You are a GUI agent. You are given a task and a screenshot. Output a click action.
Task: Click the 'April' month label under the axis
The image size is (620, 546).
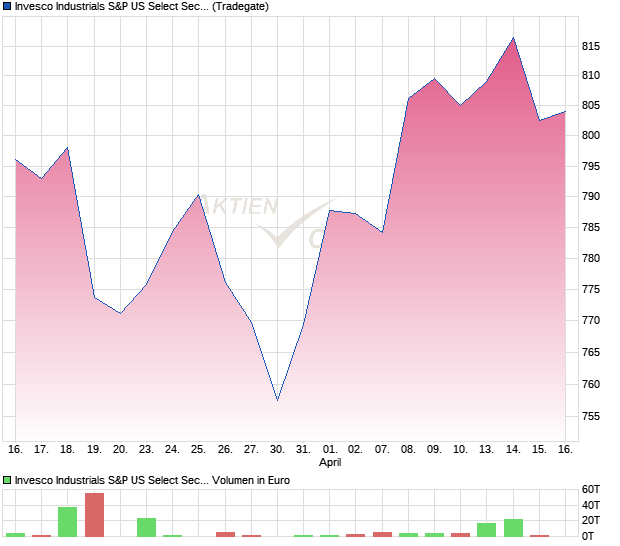coord(330,463)
